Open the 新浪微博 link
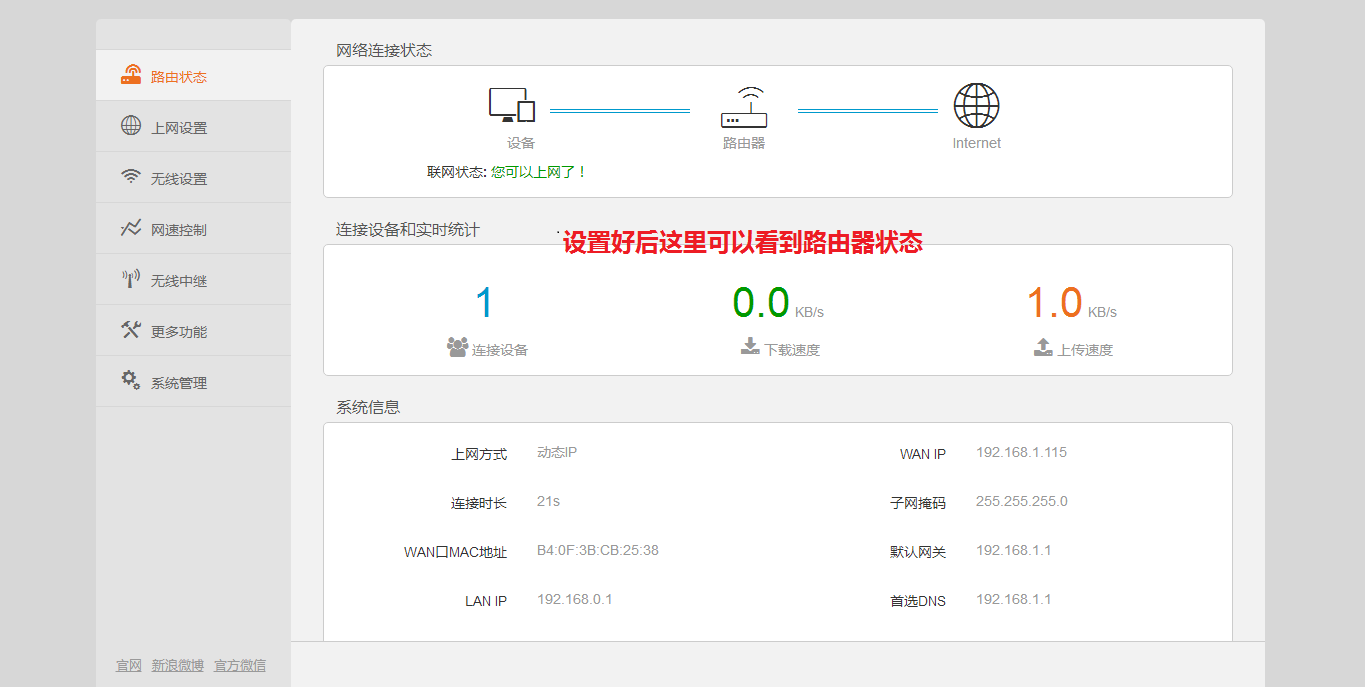 [x=178, y=664]
